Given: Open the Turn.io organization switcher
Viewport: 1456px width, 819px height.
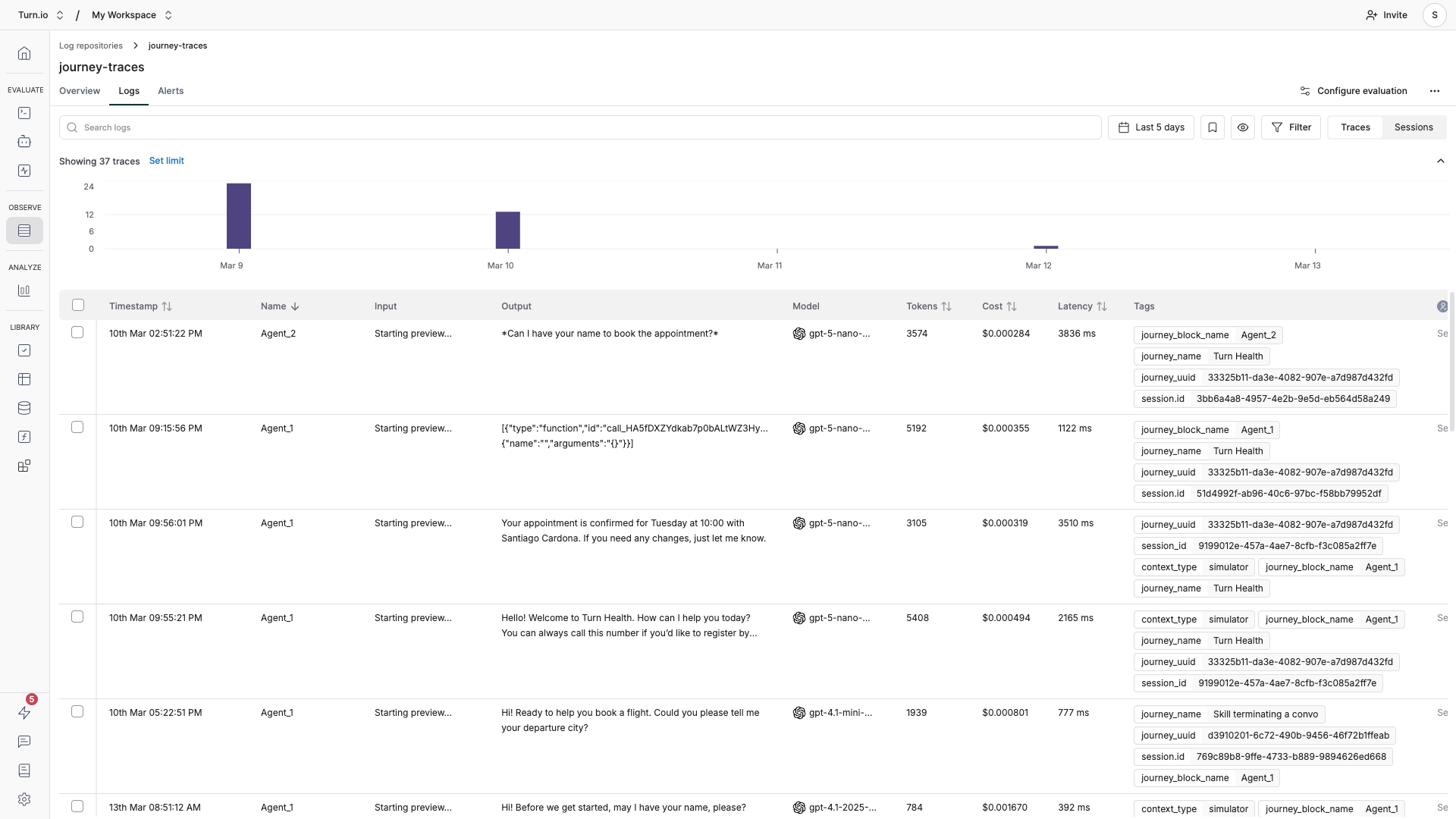Looking at the screenshot, I should (x=41, y=15).
